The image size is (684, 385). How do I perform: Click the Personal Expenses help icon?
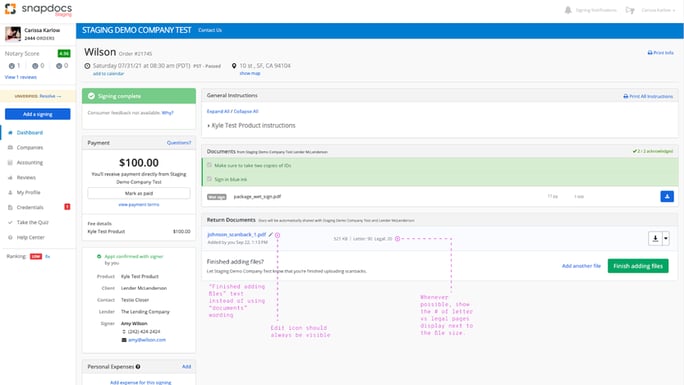click(138, 367)
